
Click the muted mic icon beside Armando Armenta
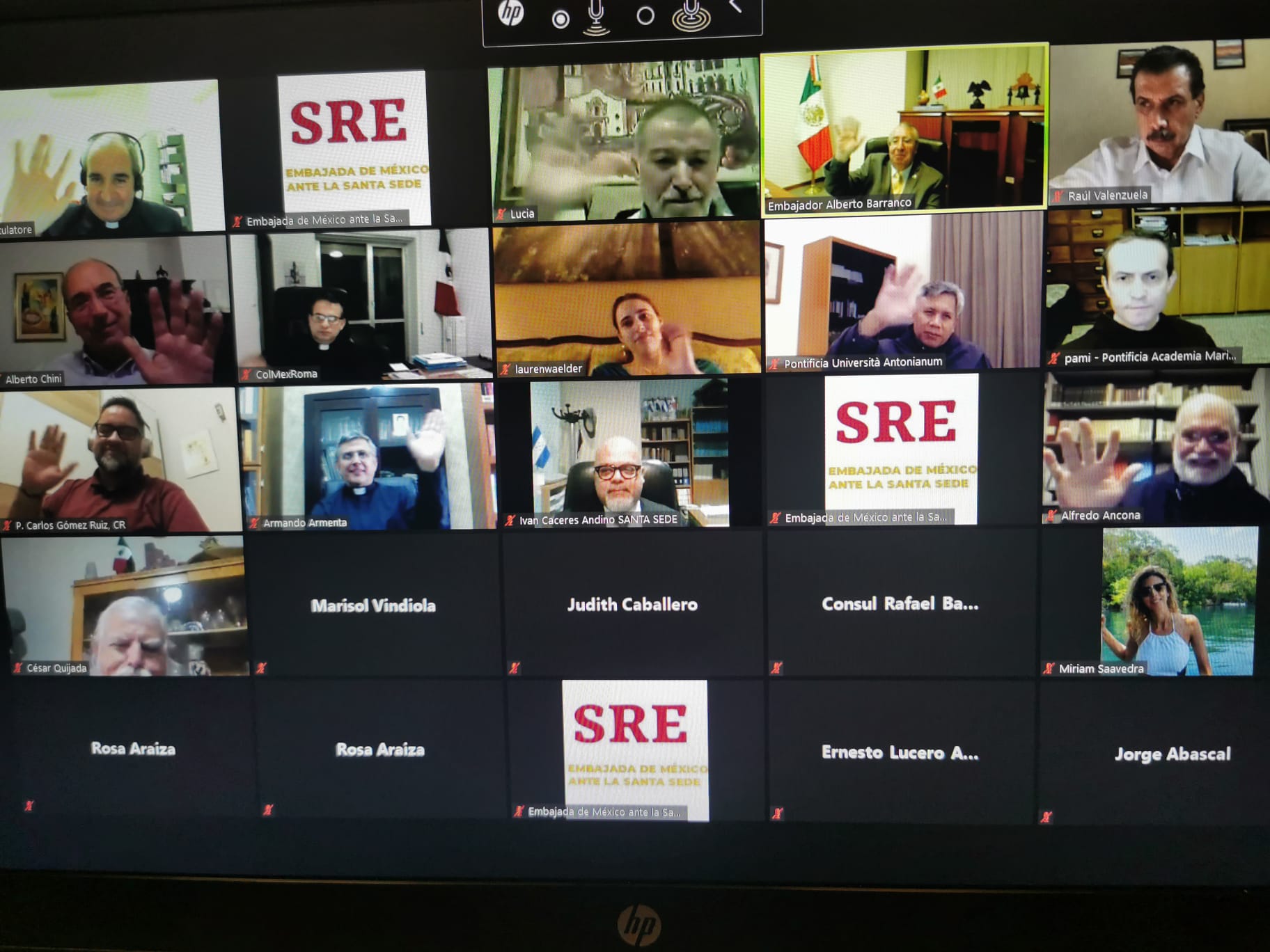pyautogui.click(x=253, y=523)
